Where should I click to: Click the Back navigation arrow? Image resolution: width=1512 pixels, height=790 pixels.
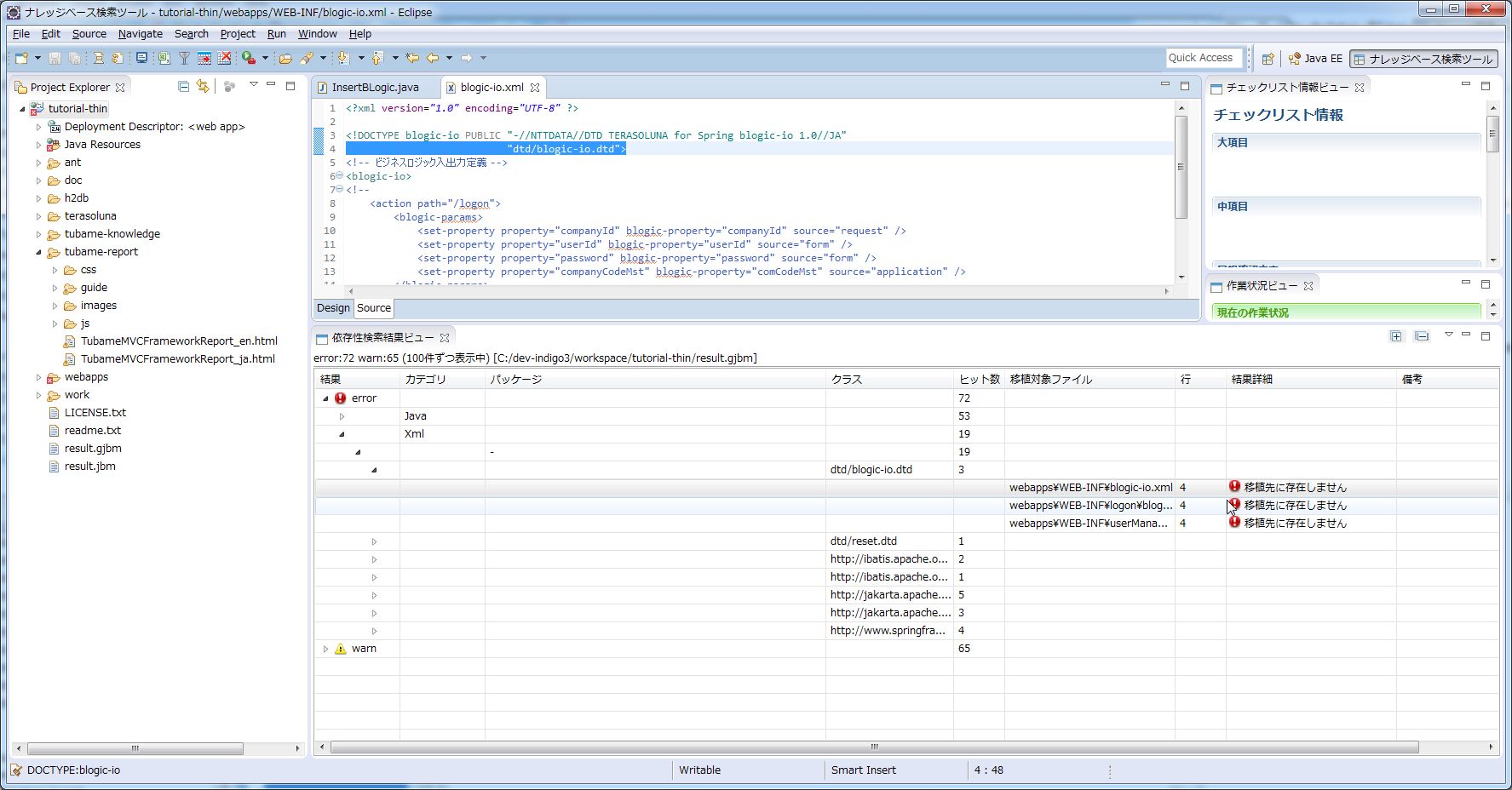pos(433,58)
